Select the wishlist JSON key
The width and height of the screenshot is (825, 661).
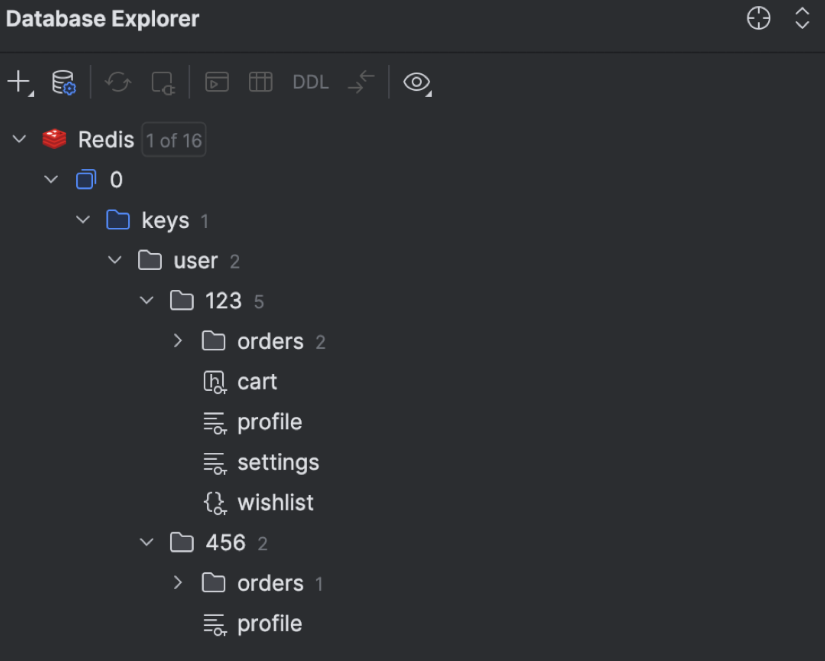pos(274,502)
